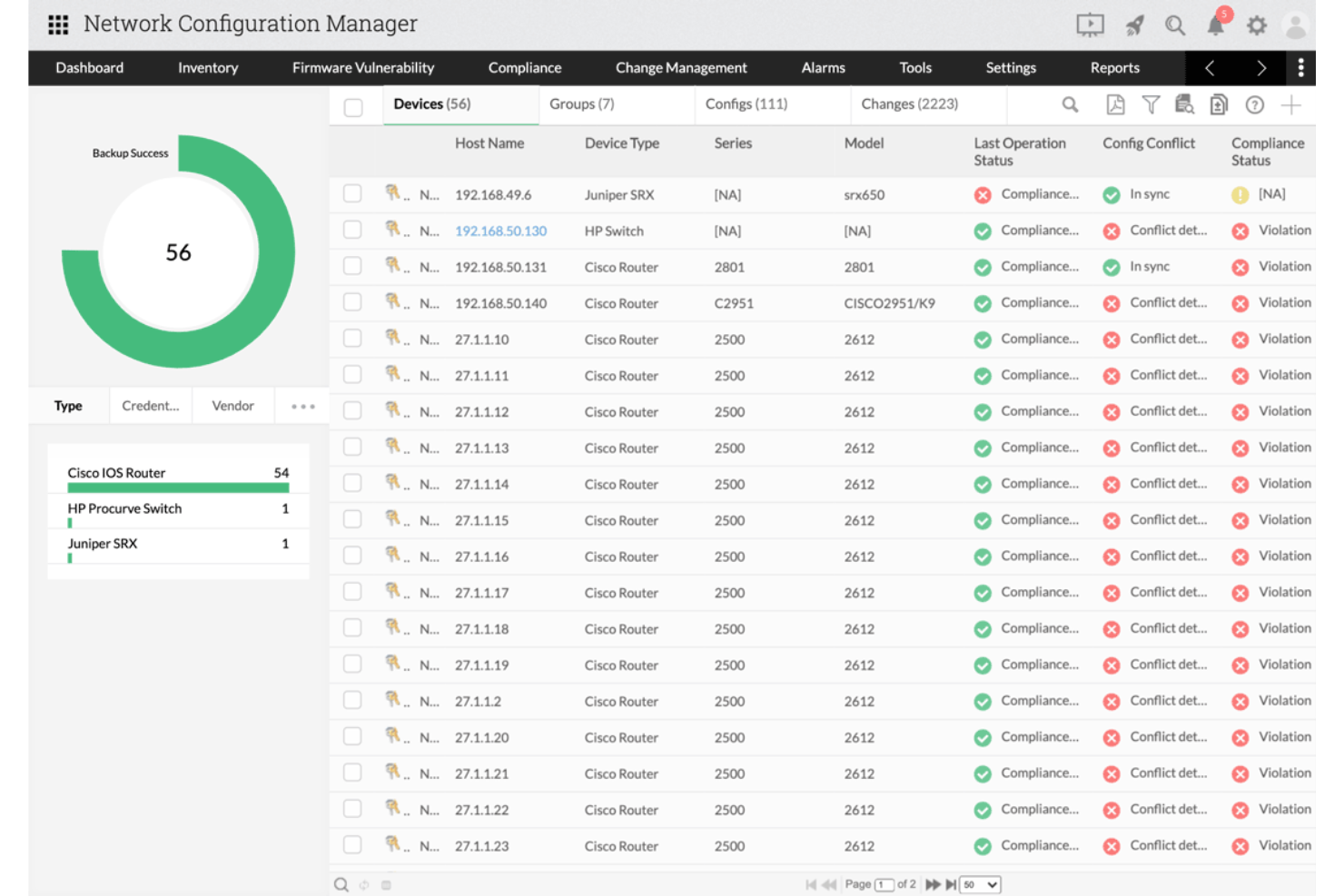The height and width of the screenshot is (896, 1344).
Task: Open device 192.168.50.130 link
Action: point(500,231)
